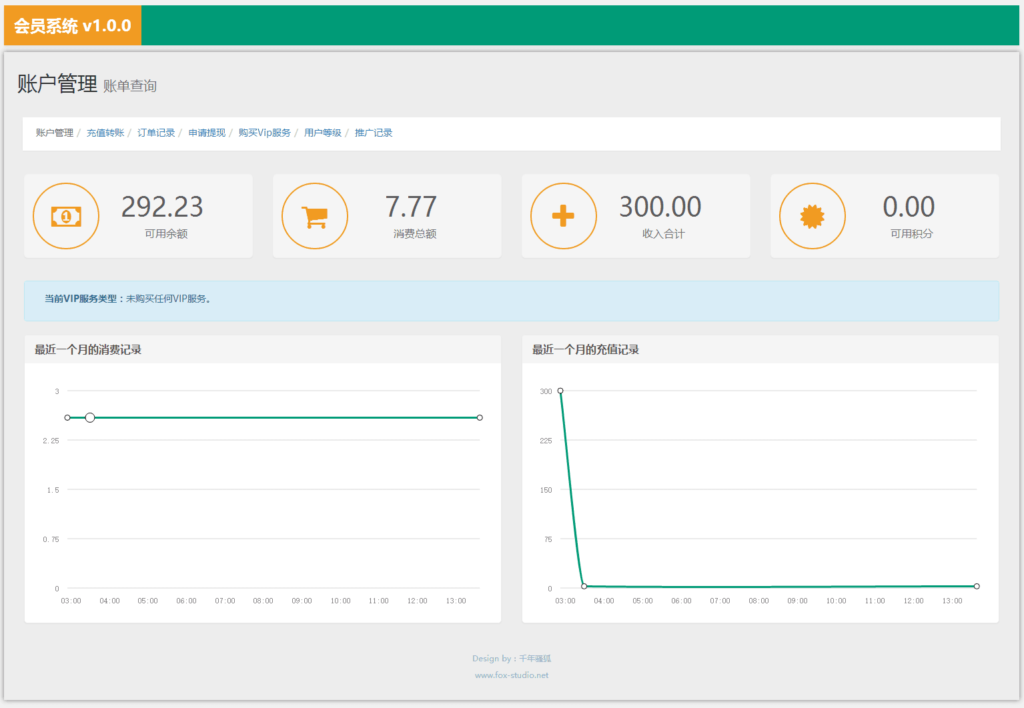1024x708 pixels.
Task: Click the banknote icon for available balance
Action: pos(66,216)
